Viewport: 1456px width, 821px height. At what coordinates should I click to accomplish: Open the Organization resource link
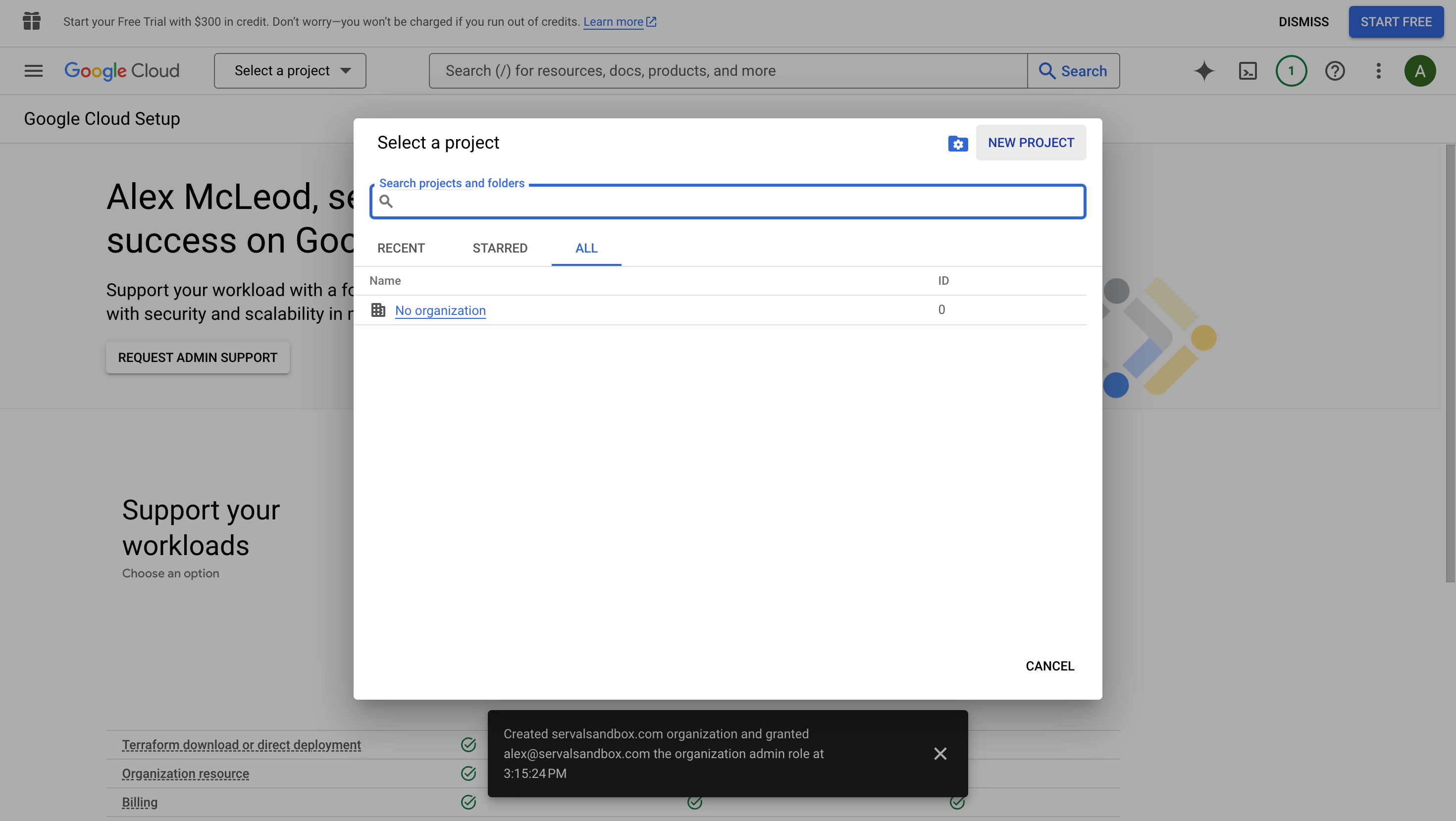point(185,773)
